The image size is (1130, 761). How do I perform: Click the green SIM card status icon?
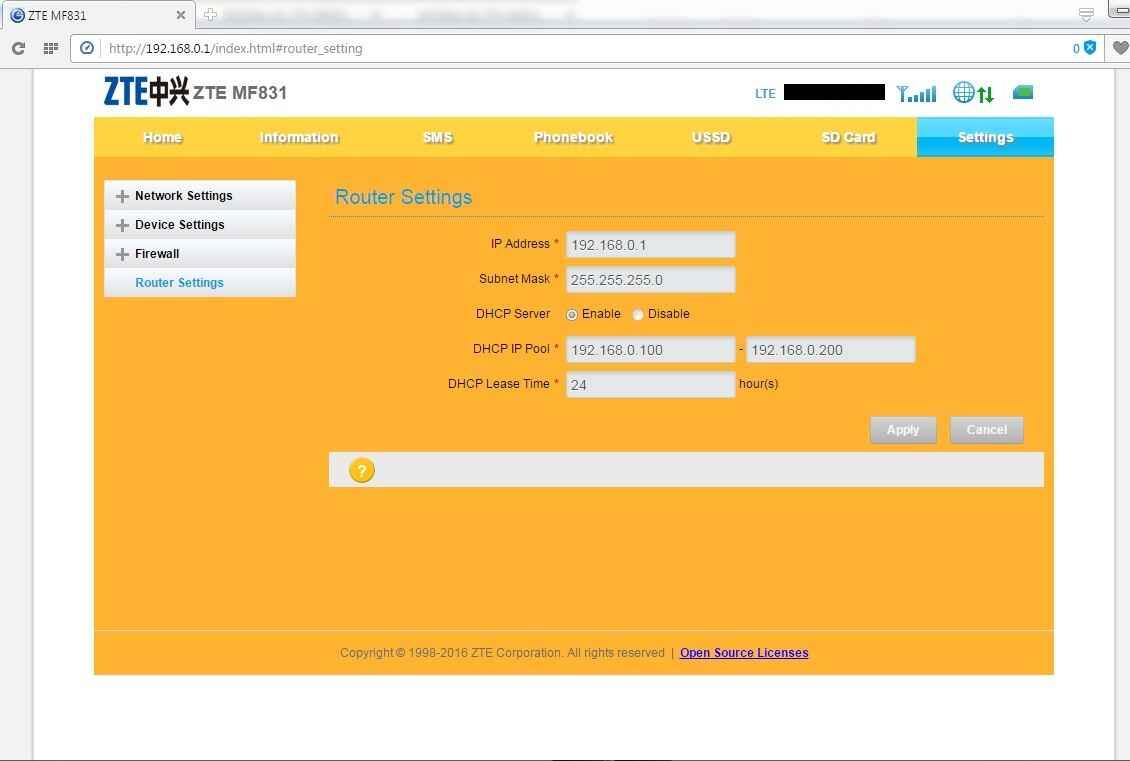1023,92
